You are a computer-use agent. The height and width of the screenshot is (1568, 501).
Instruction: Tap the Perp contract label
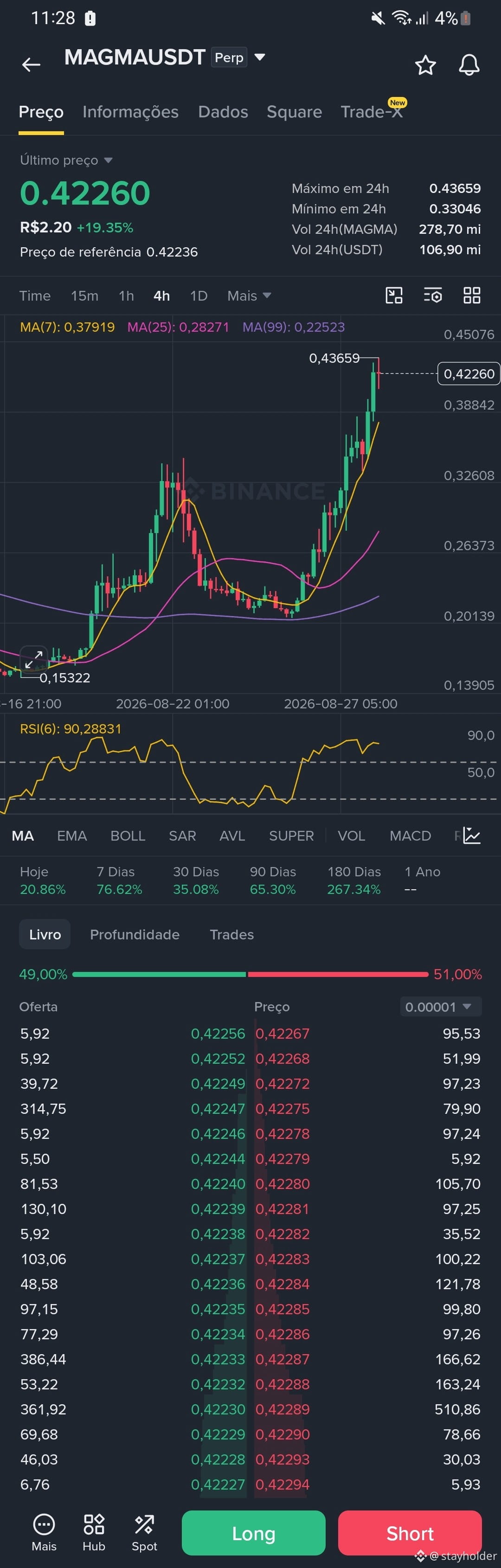229,57
